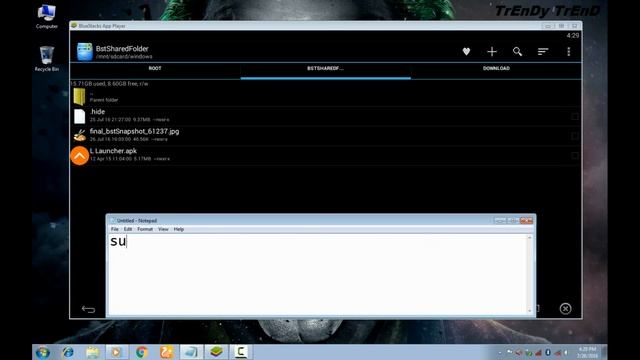Open File Explorer from the taskbar
Screen dimensions: 640x360
[93, 352]
